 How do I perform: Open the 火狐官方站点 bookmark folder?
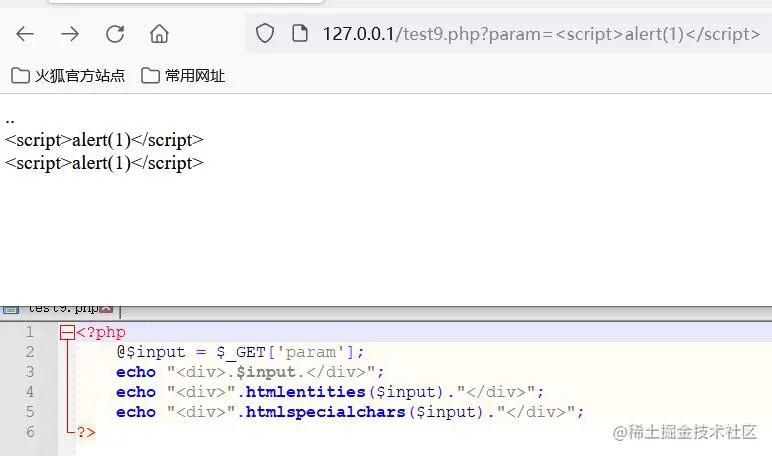pos(68,76)
